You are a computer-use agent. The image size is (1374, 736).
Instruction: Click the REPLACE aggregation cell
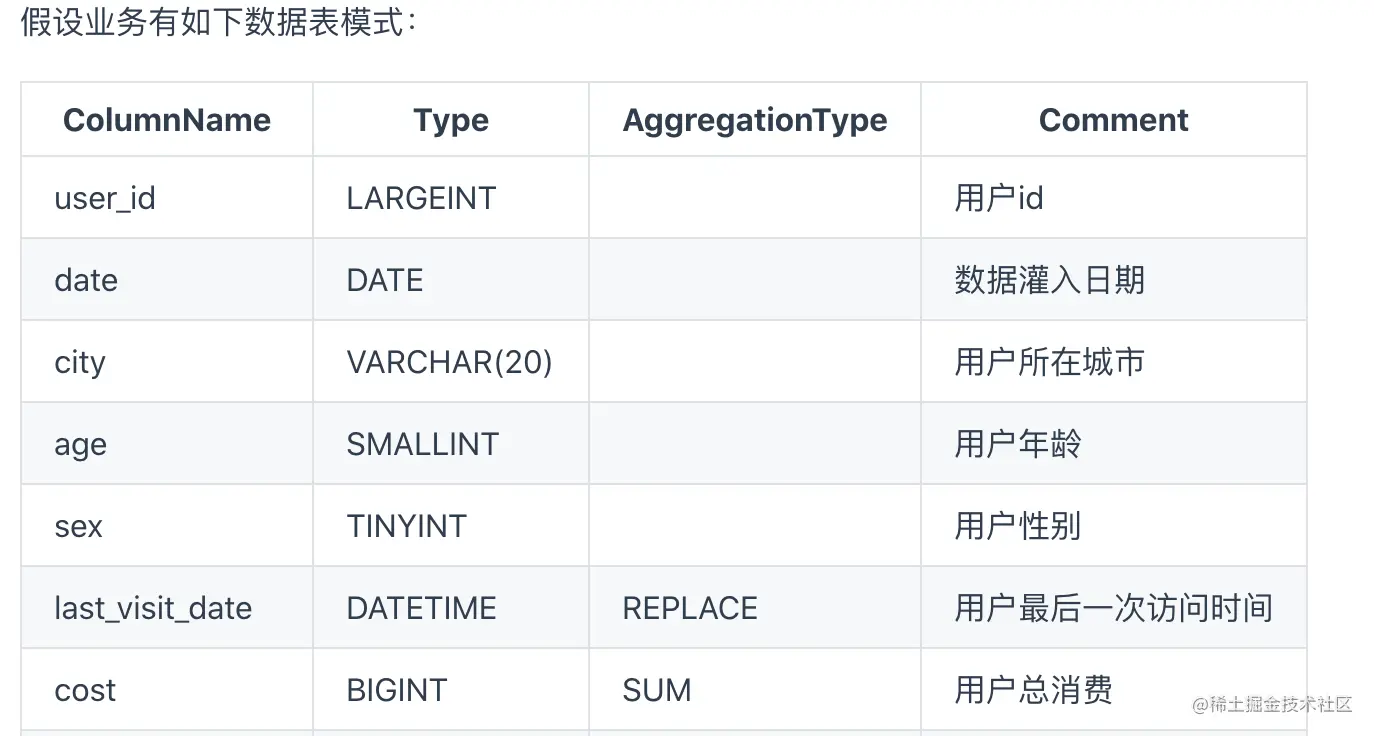[x=755, y=608]
